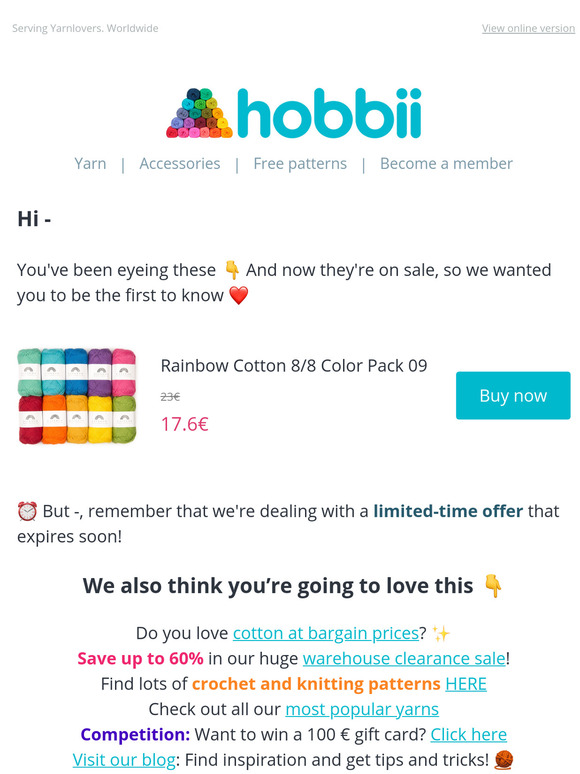Click the Buy now button

[513, 395]
